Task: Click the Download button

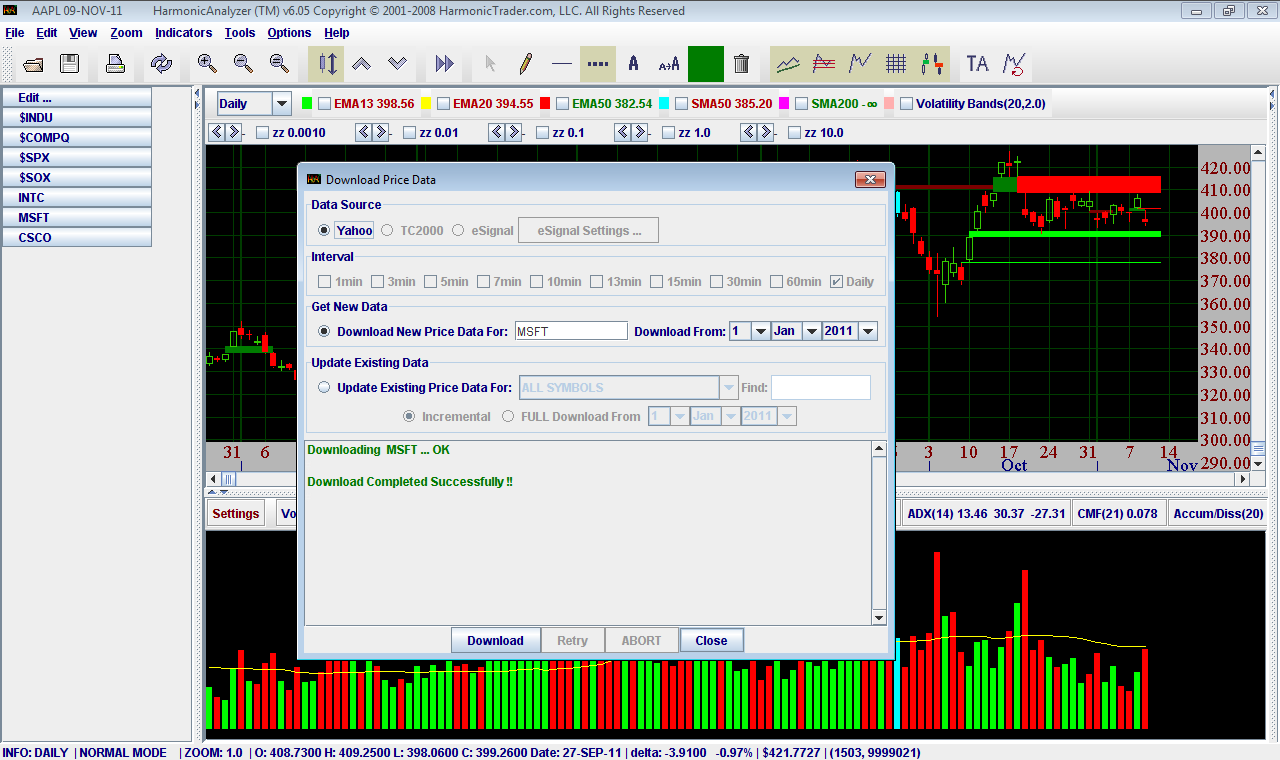Action: (495, 641)
